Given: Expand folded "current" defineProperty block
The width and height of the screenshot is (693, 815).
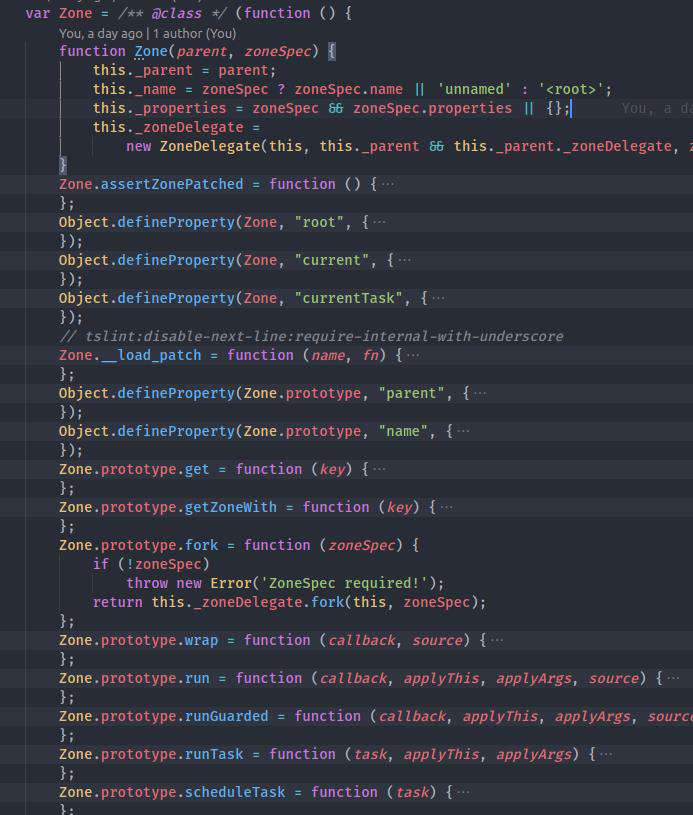Looking at the screenshot, I should click(x=404, y=260).
